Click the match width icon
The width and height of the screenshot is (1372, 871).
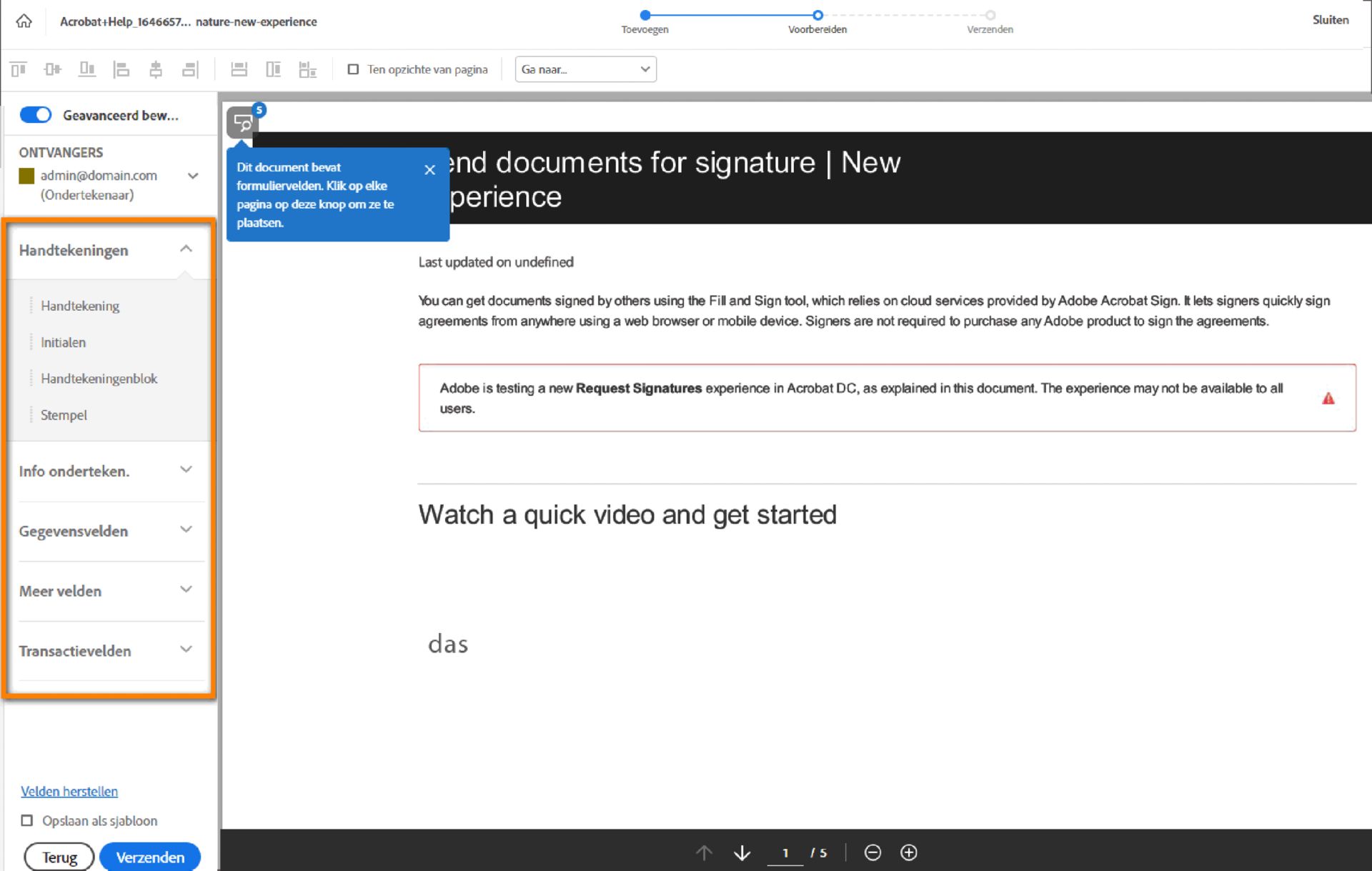[x=239, y=69]
